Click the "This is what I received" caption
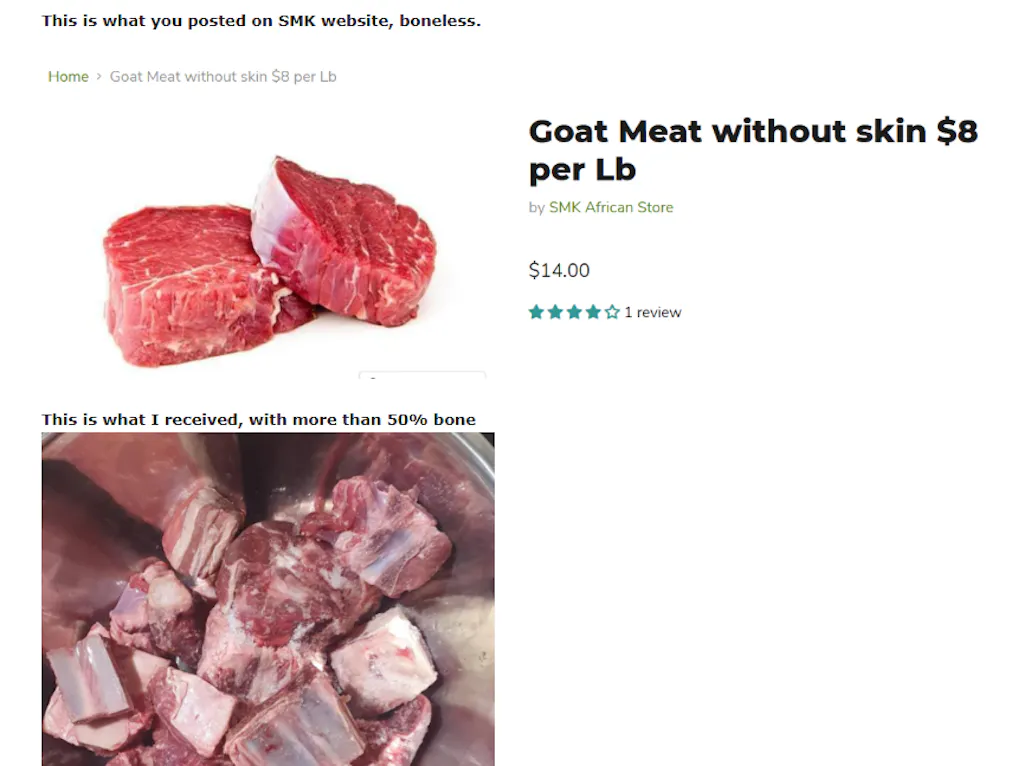Image resolution: width=1024 pixels, height=766 pixels. 258,420
